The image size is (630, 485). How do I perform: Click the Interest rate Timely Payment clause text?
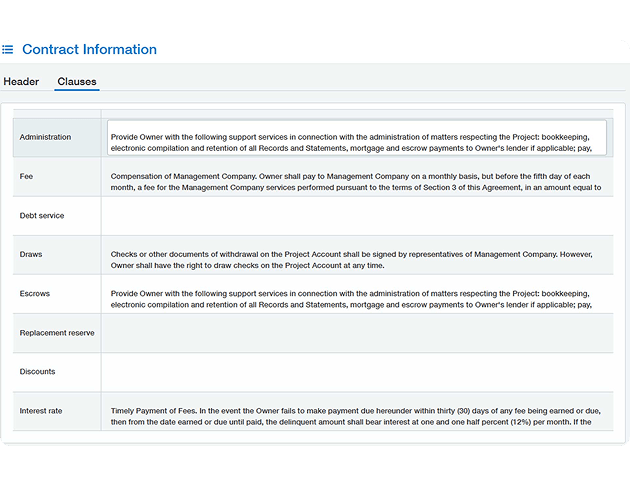(x=356, y=416)
